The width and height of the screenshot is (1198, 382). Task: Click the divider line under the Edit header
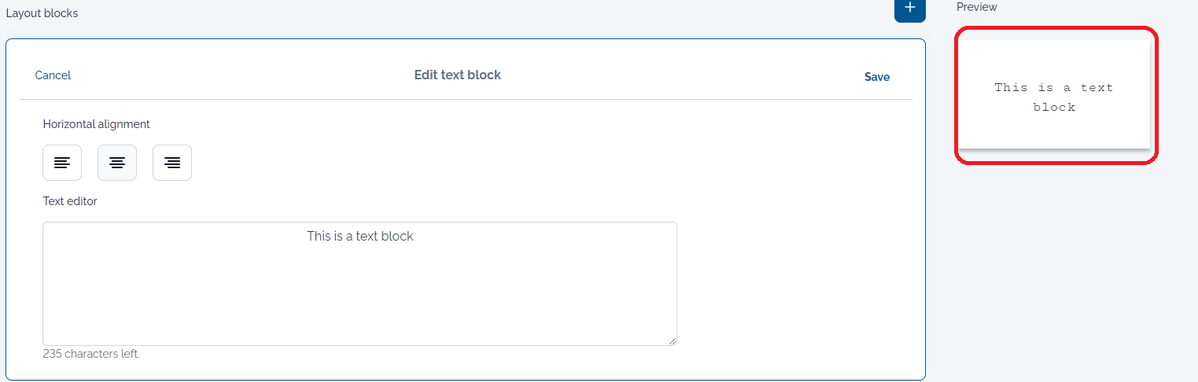coord(465,99)
